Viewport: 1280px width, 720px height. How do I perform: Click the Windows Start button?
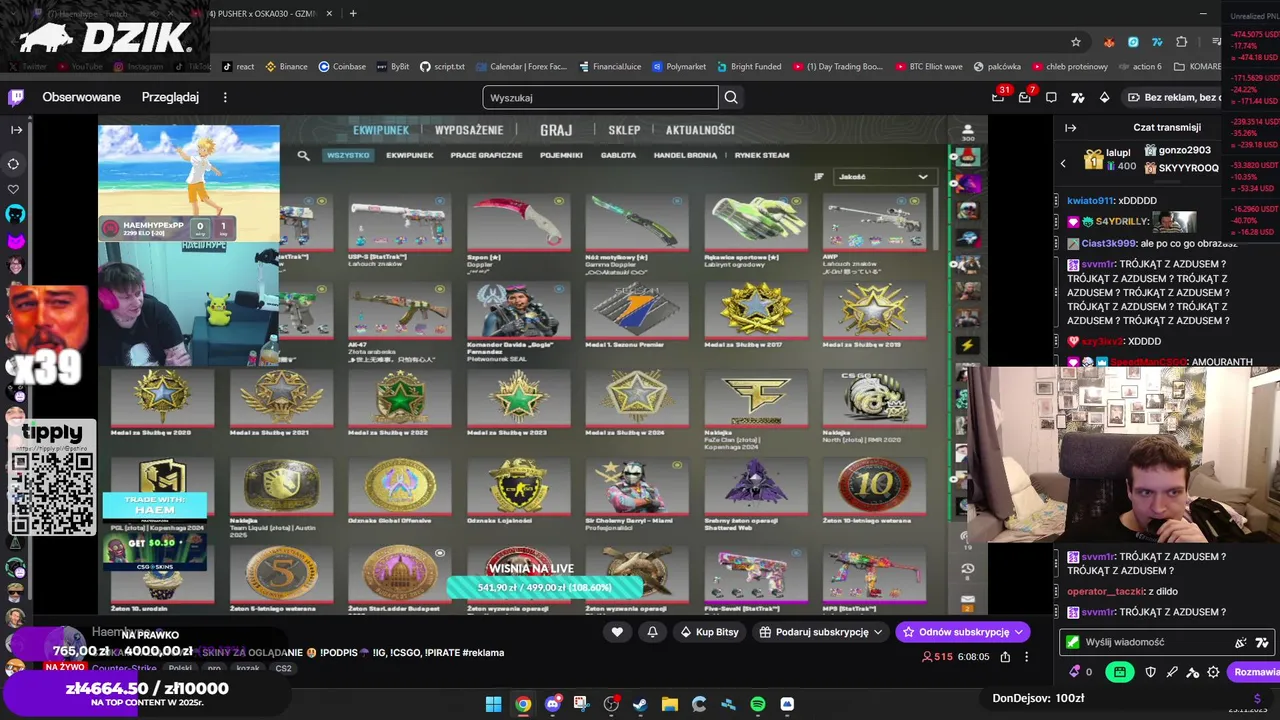(493, 704)
